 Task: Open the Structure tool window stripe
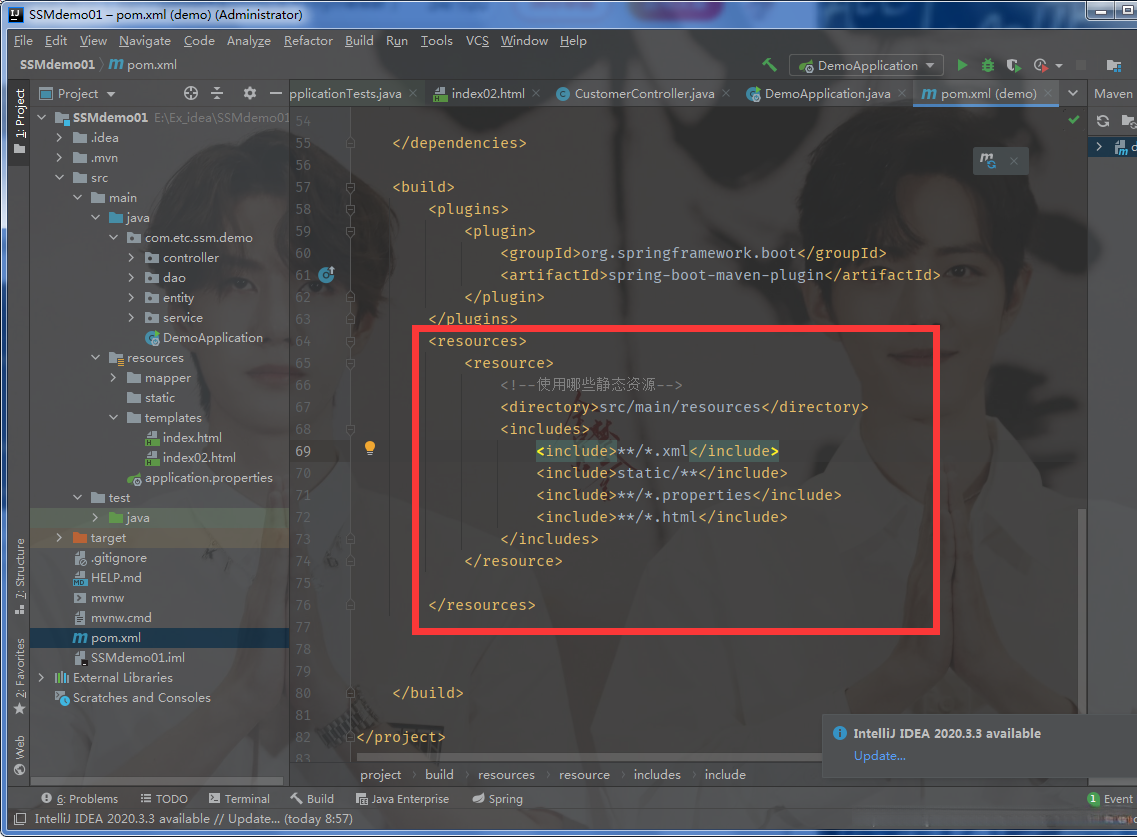point(20,577)
